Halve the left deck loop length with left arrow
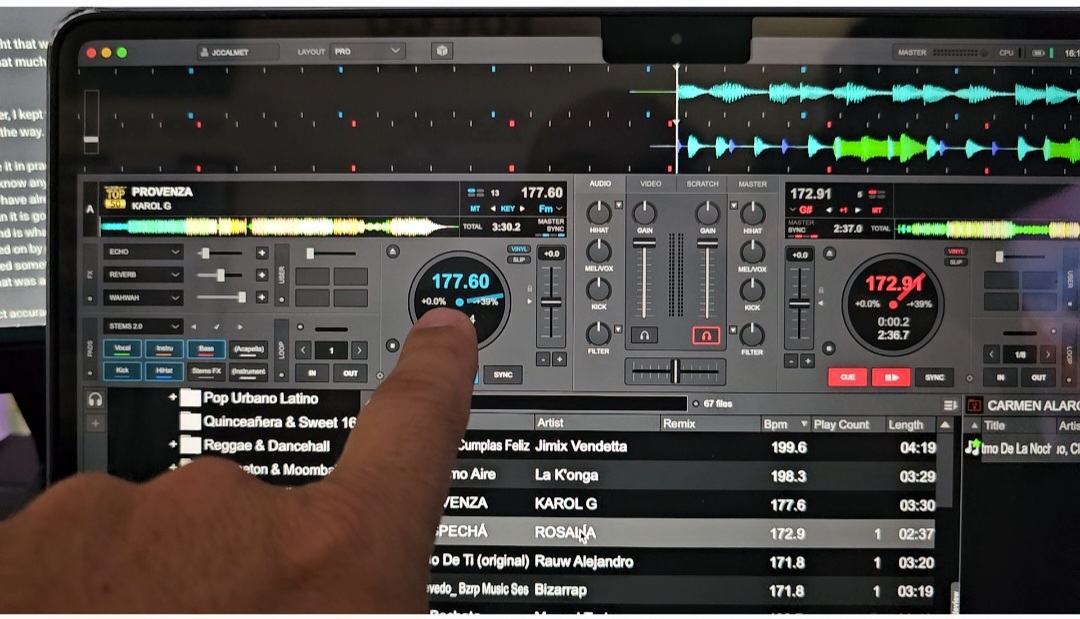This screenshot has width=1080, height=619. click(x=303, y=350)
